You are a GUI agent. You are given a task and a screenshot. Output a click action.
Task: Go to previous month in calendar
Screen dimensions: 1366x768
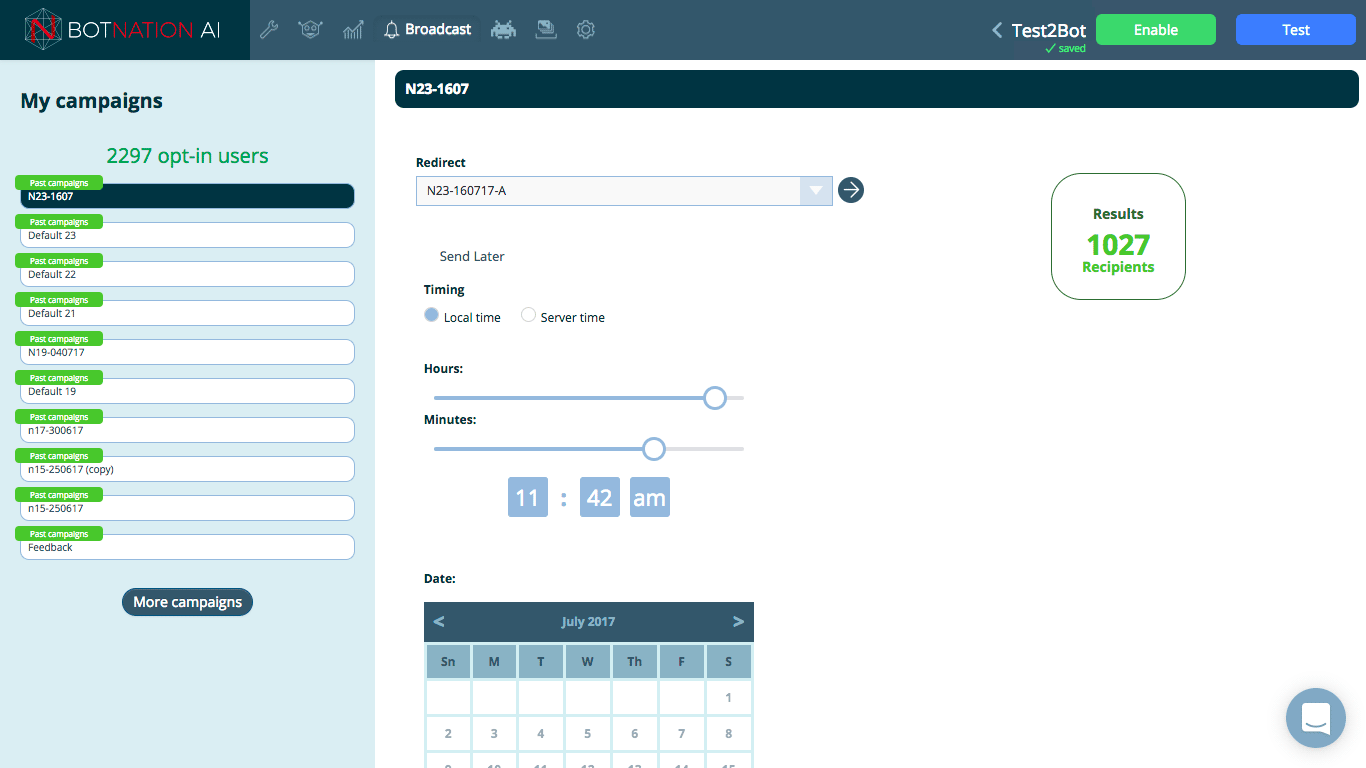pos(439,622)
